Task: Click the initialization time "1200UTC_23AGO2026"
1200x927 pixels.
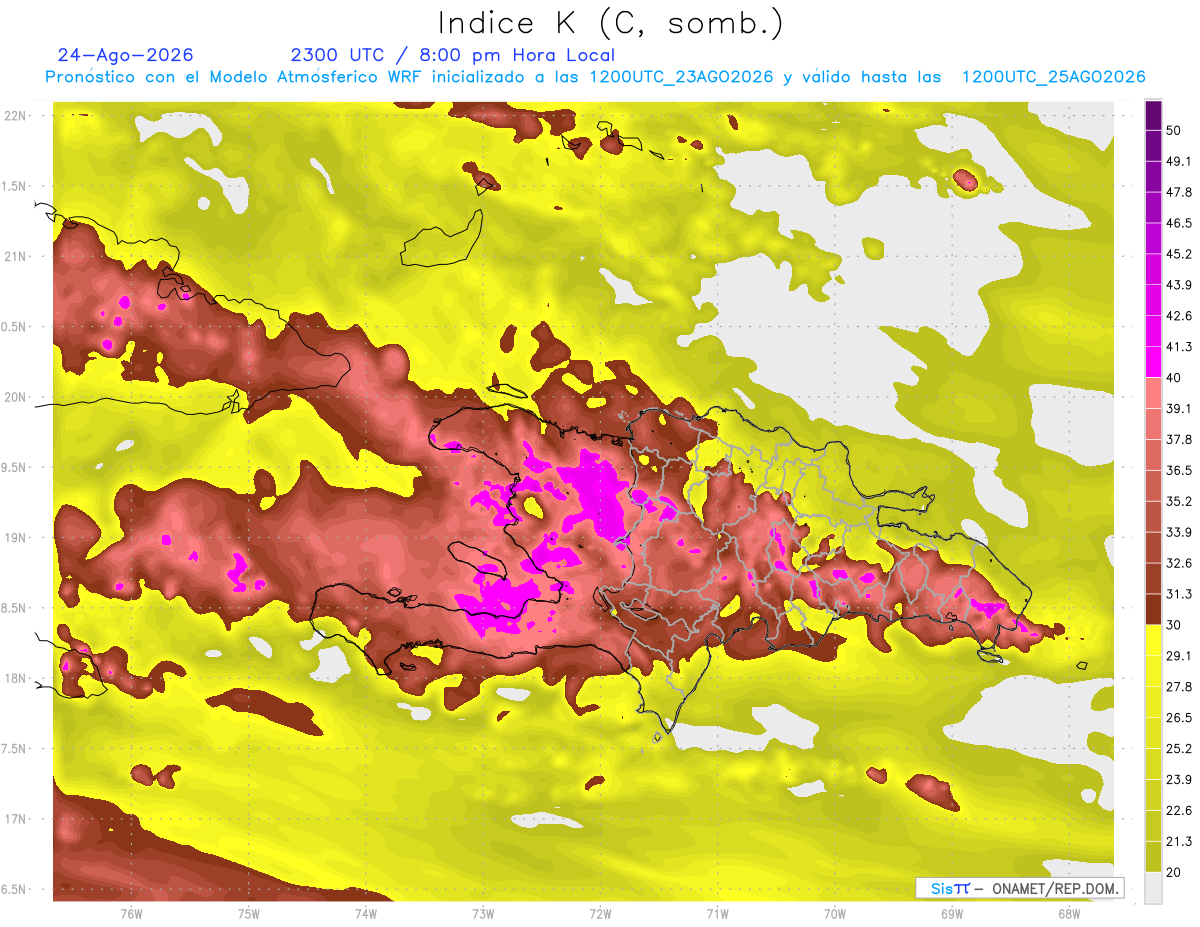Action: pos(681,77)
